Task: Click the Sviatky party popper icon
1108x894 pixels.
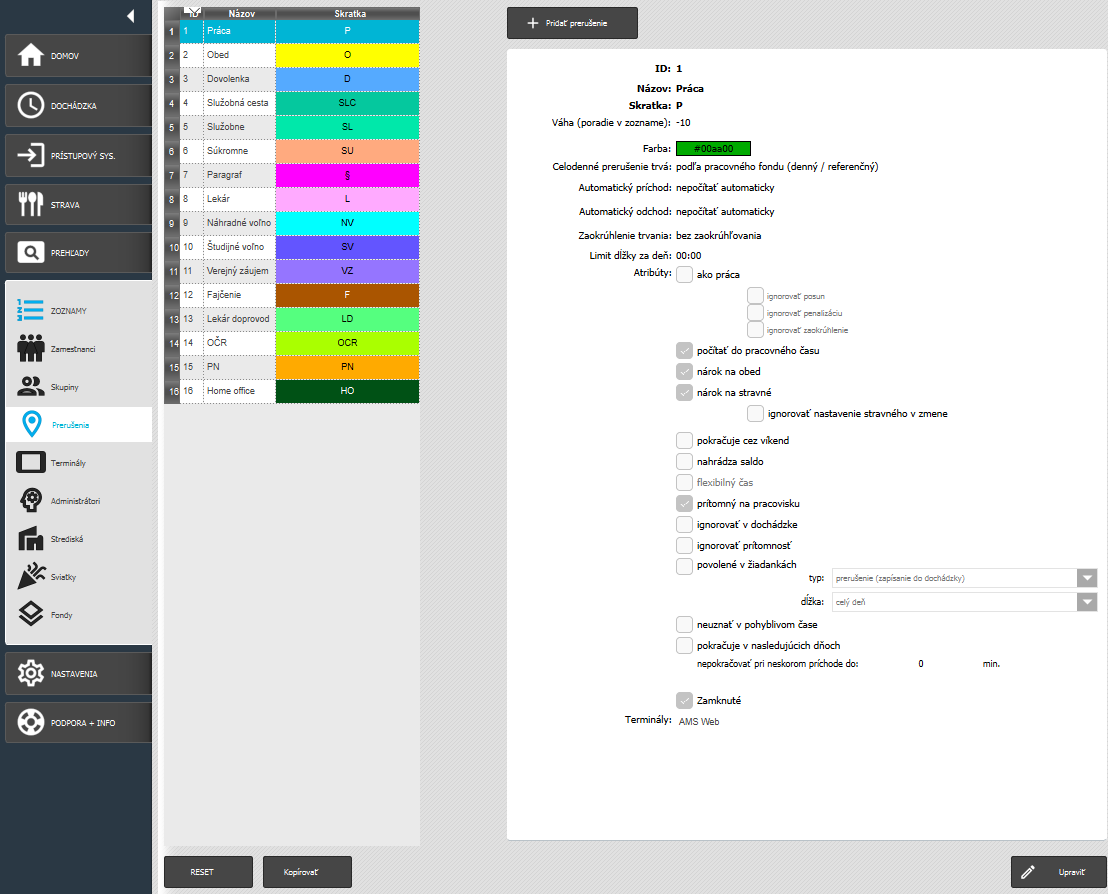Action: tap(32, 577)
